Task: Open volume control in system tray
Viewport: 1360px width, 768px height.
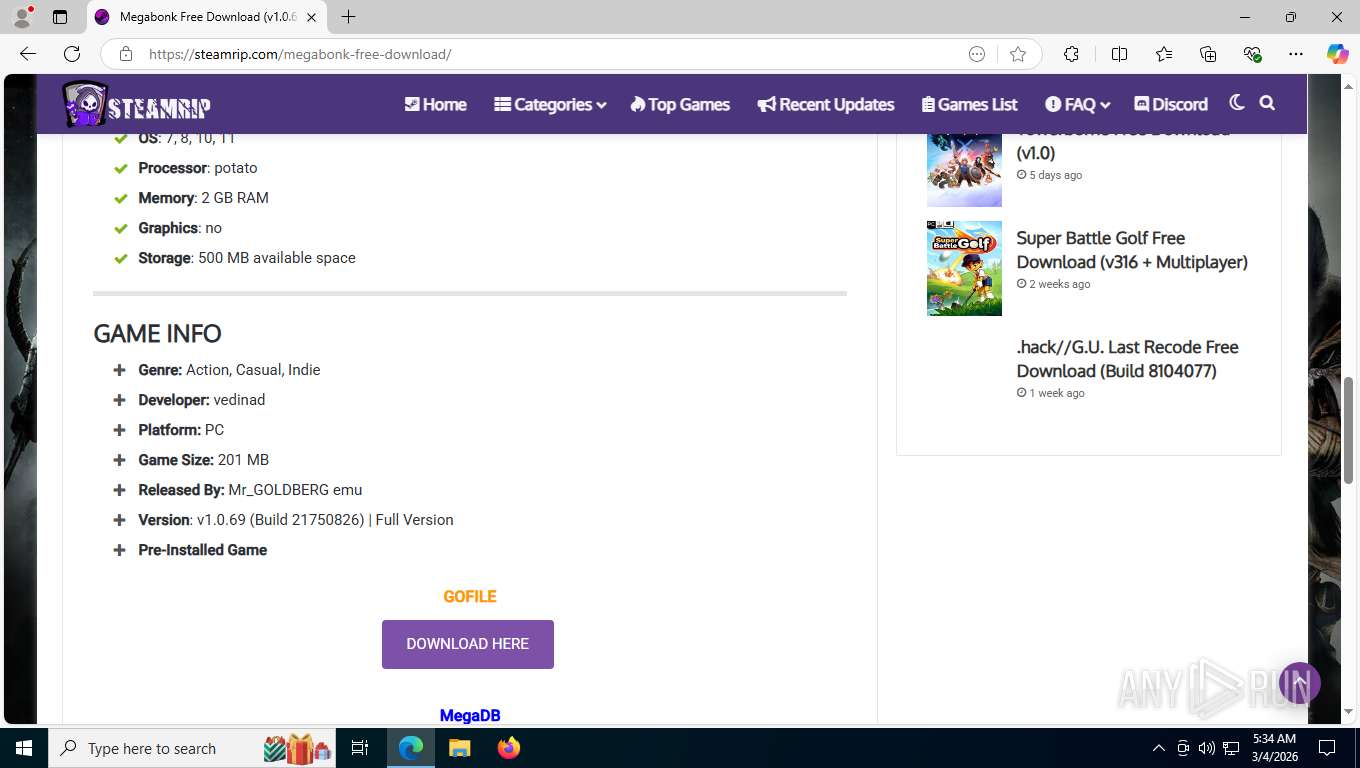Action: (1206, 748)
